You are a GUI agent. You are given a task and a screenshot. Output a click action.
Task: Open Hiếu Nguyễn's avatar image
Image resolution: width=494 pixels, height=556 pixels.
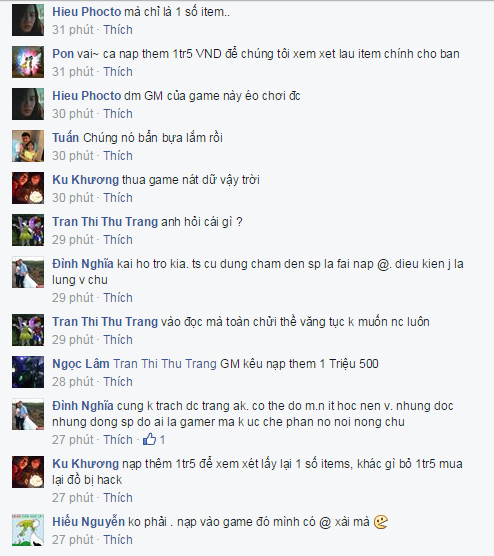pos(28,530)
